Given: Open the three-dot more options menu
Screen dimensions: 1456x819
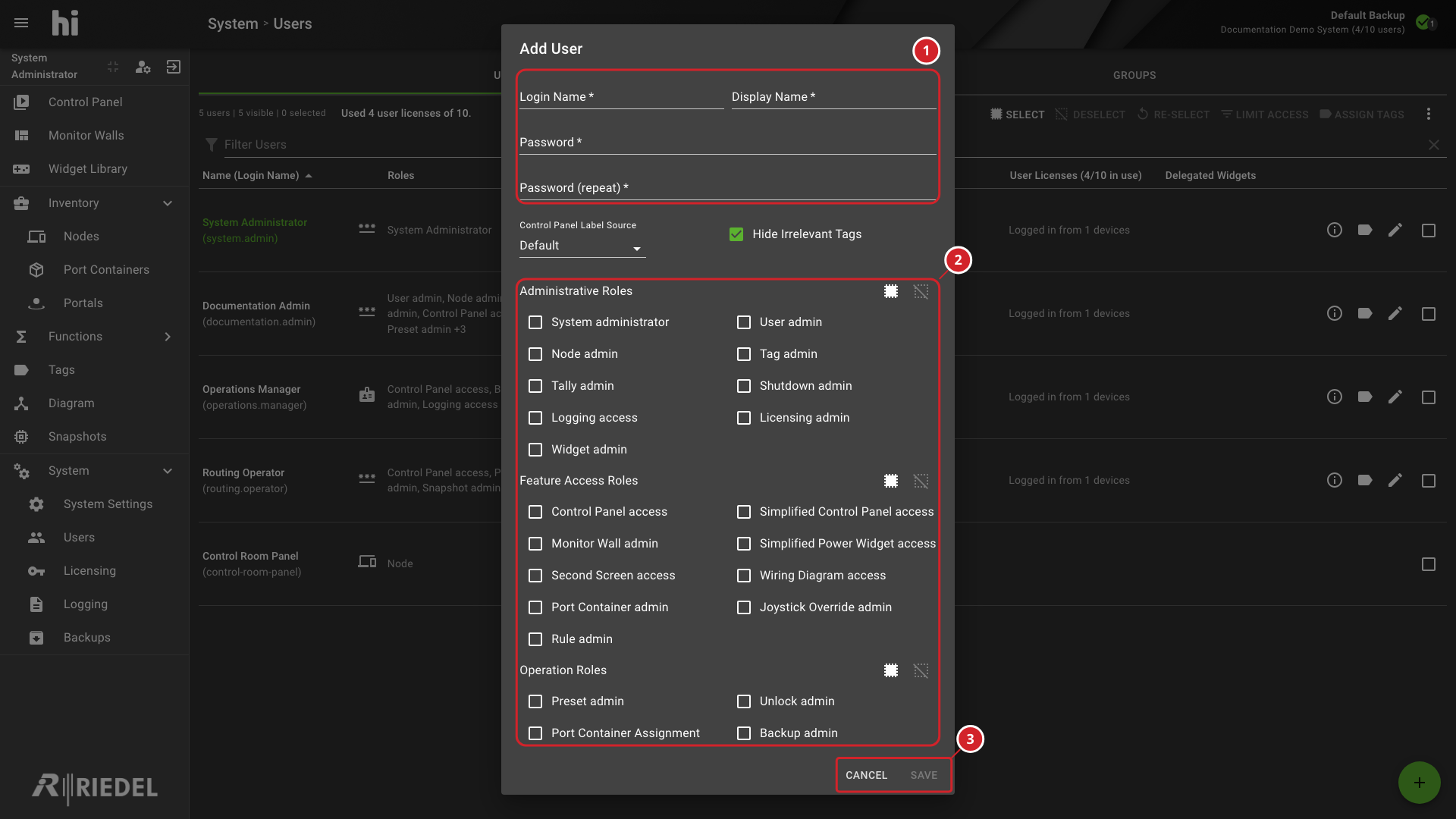Looking at the screenshot, I should click(1429, 114).
